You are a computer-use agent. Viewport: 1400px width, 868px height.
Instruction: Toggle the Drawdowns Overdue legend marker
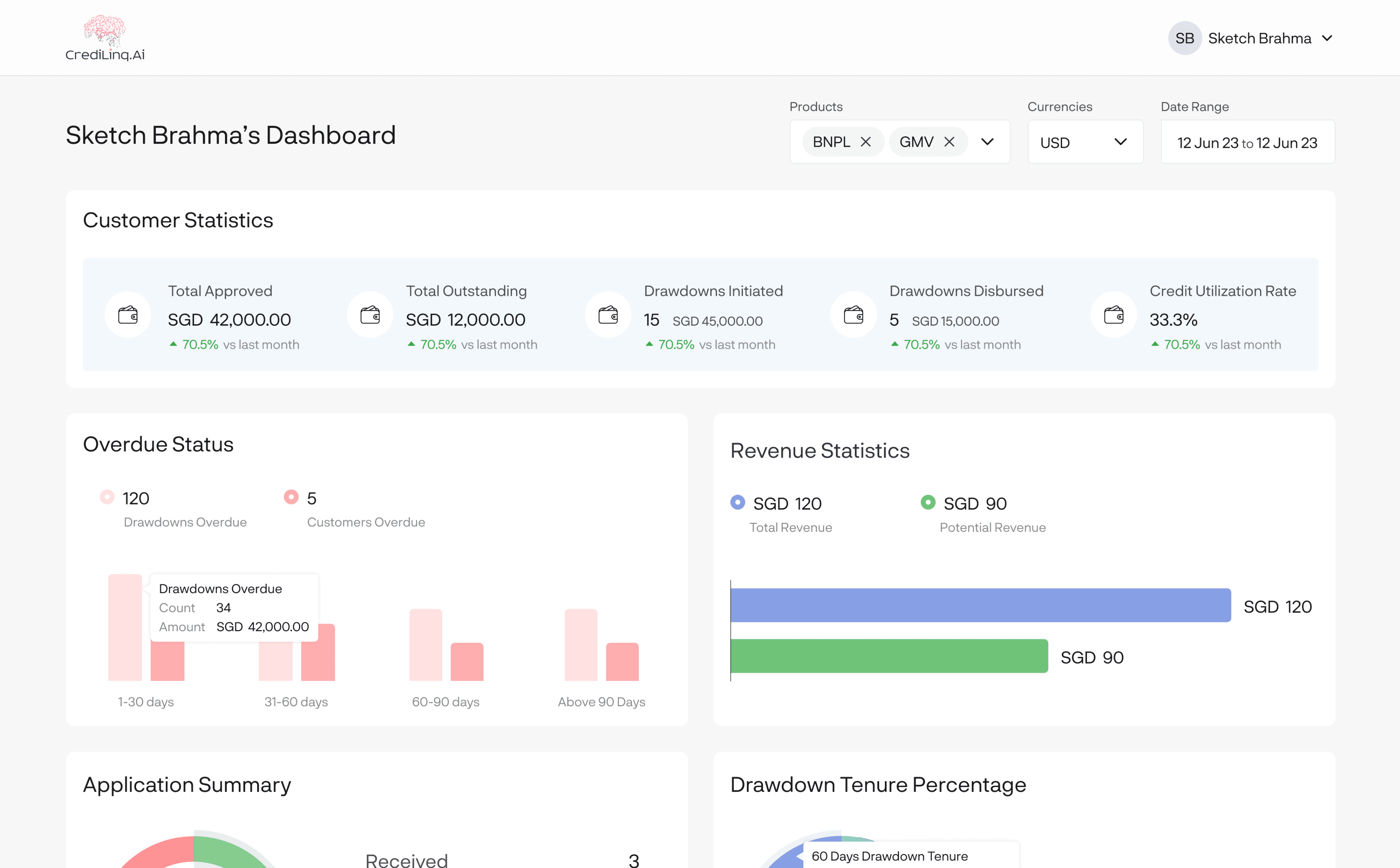(107, 497)
